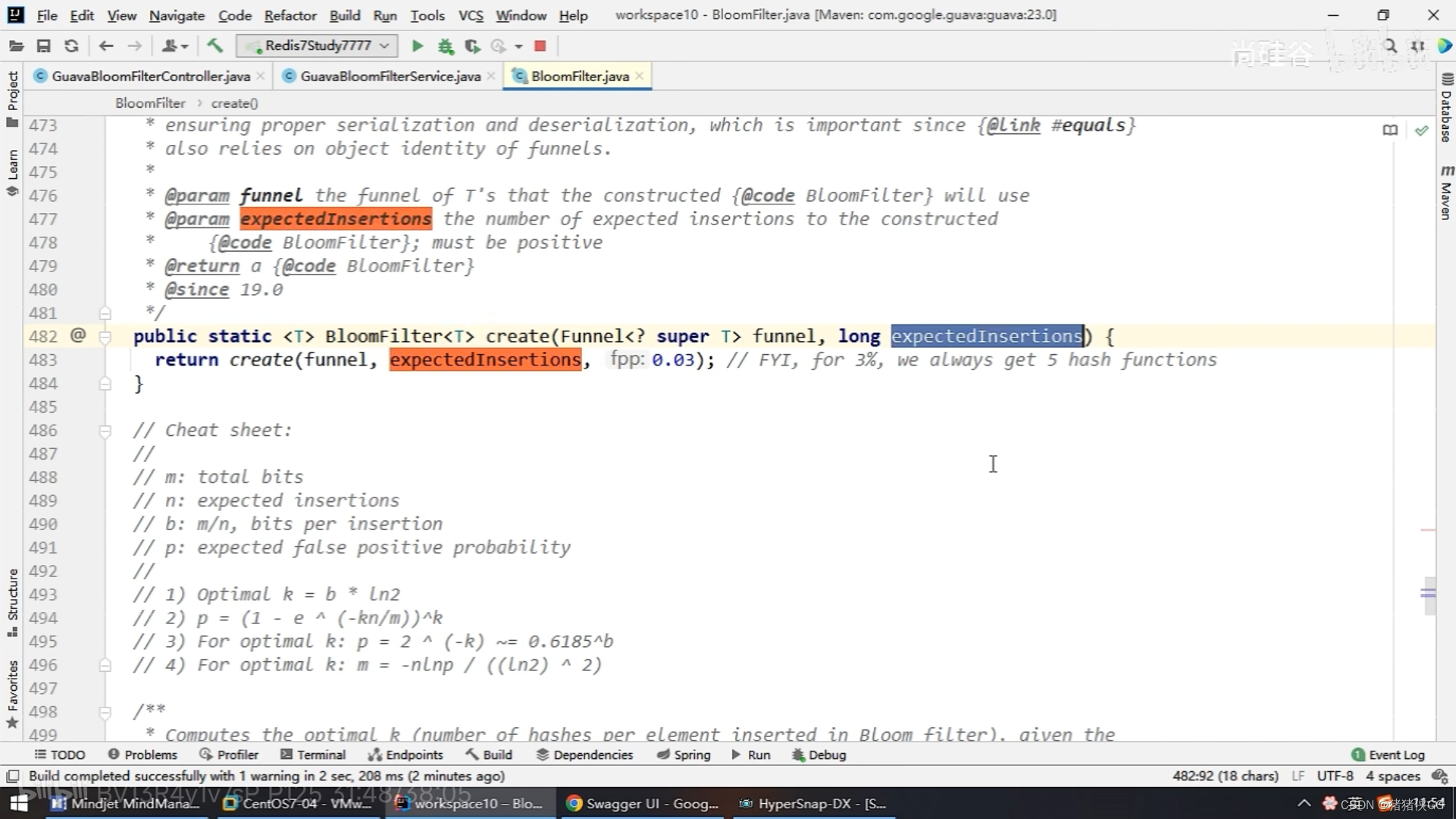
Task: Open the File menu
Action: 47,15
